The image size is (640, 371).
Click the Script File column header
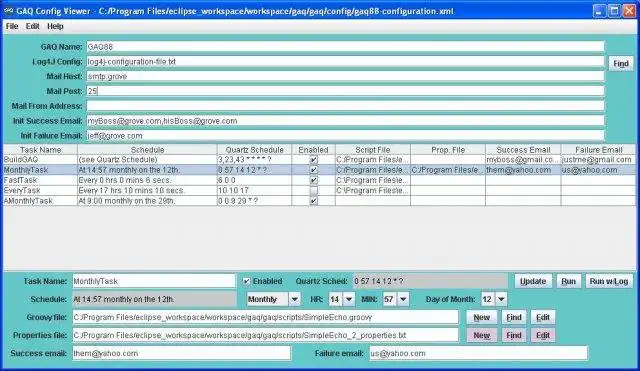pyautogui.click(x=373, y=150)
